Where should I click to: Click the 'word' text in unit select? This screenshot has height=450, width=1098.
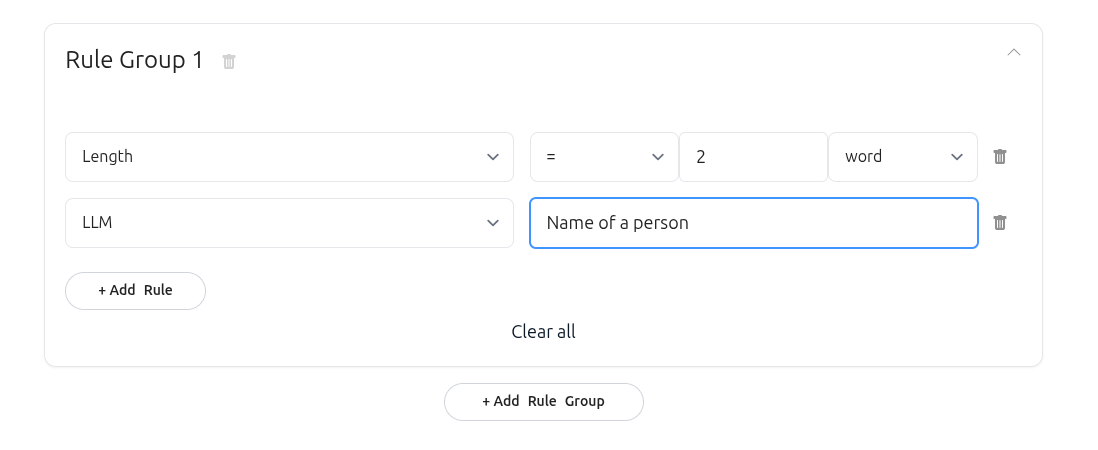point(863,157)
